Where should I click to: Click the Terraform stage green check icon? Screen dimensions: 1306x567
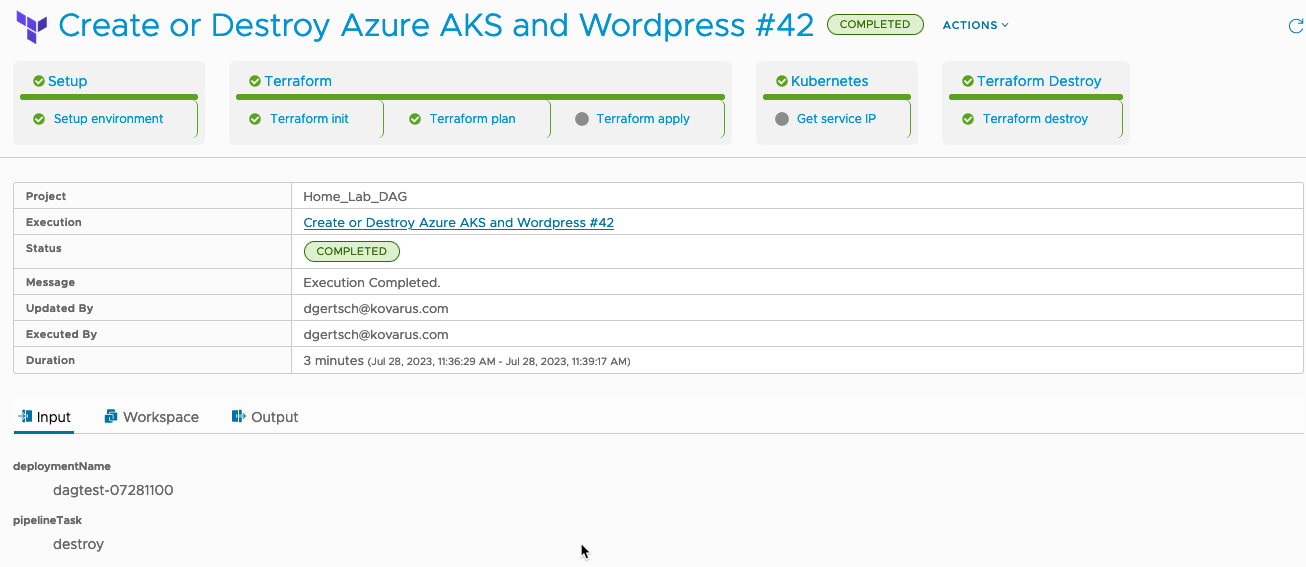pyautogui.click(x=255, y=81)
